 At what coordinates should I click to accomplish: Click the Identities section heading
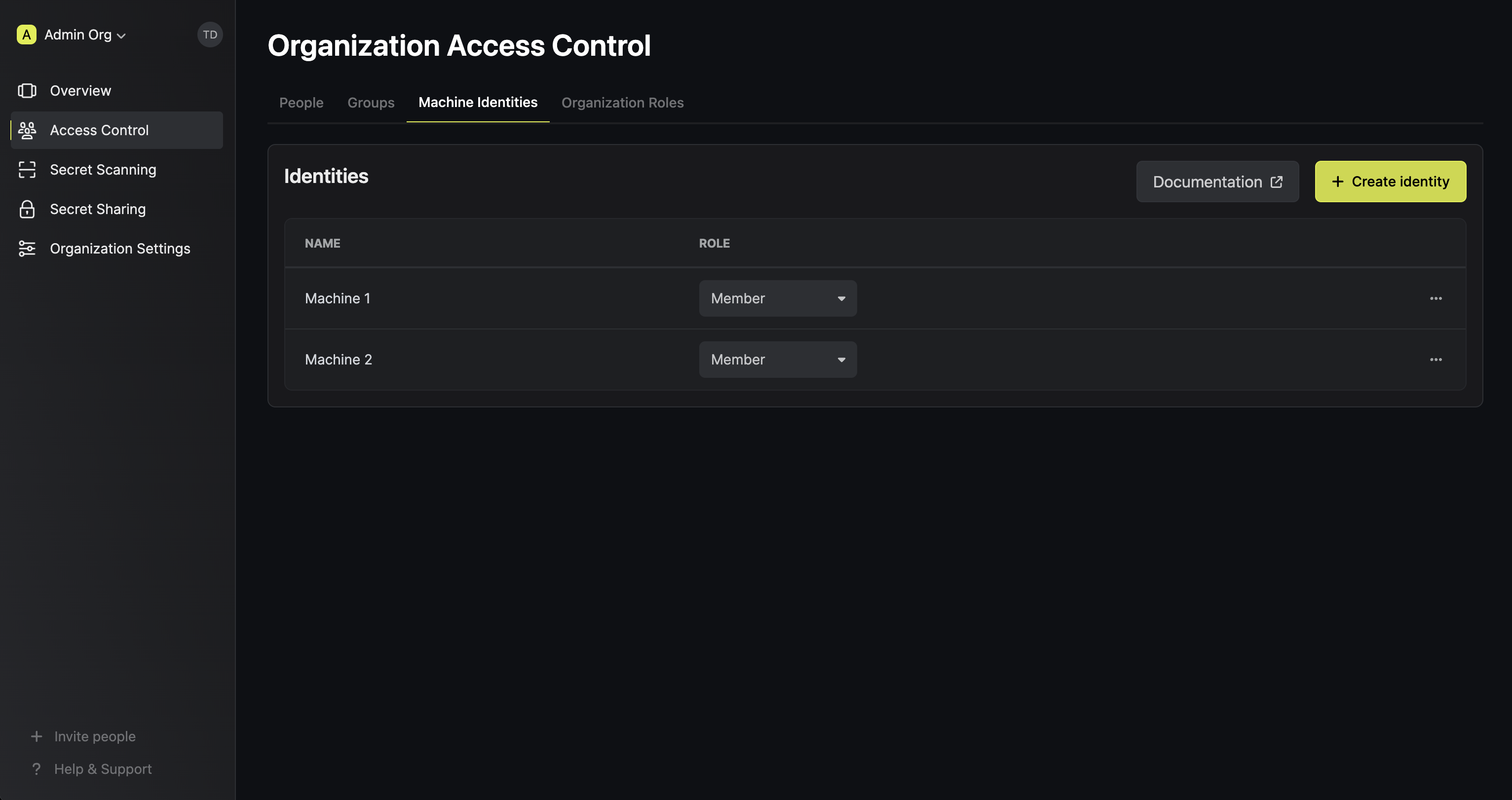coord(326,177)
